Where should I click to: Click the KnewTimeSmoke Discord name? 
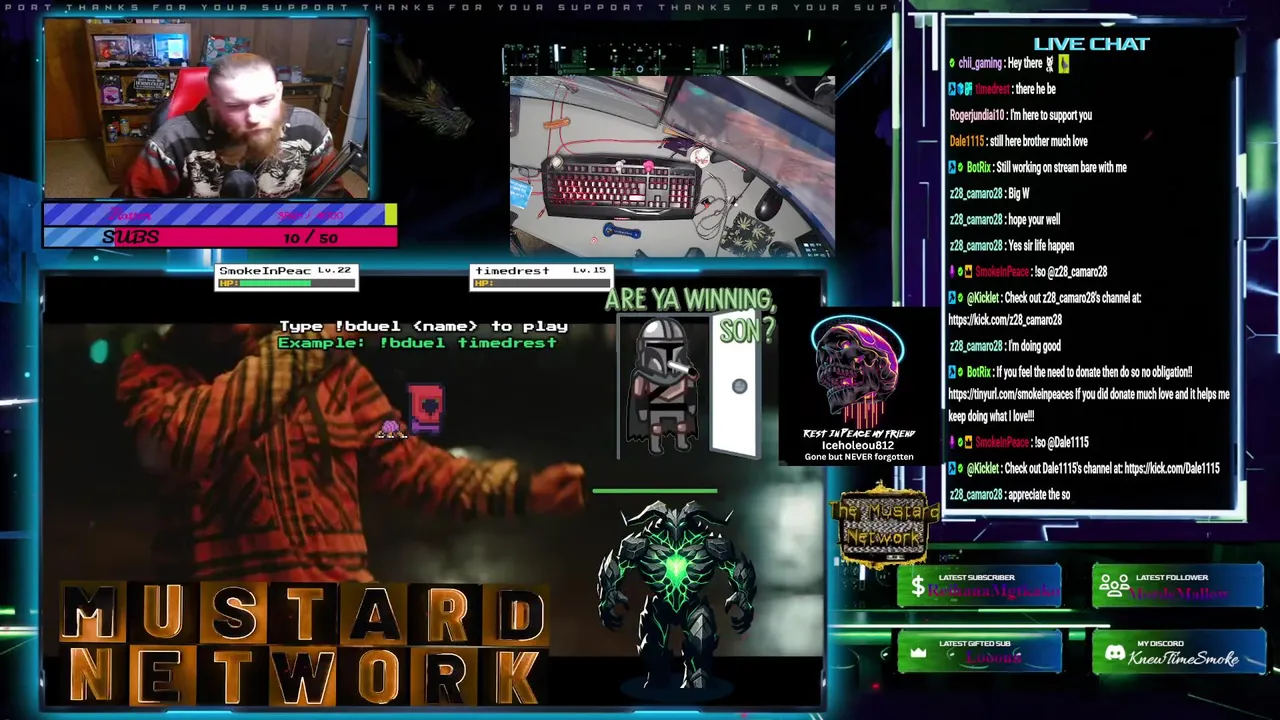(x=1183, y=658)
